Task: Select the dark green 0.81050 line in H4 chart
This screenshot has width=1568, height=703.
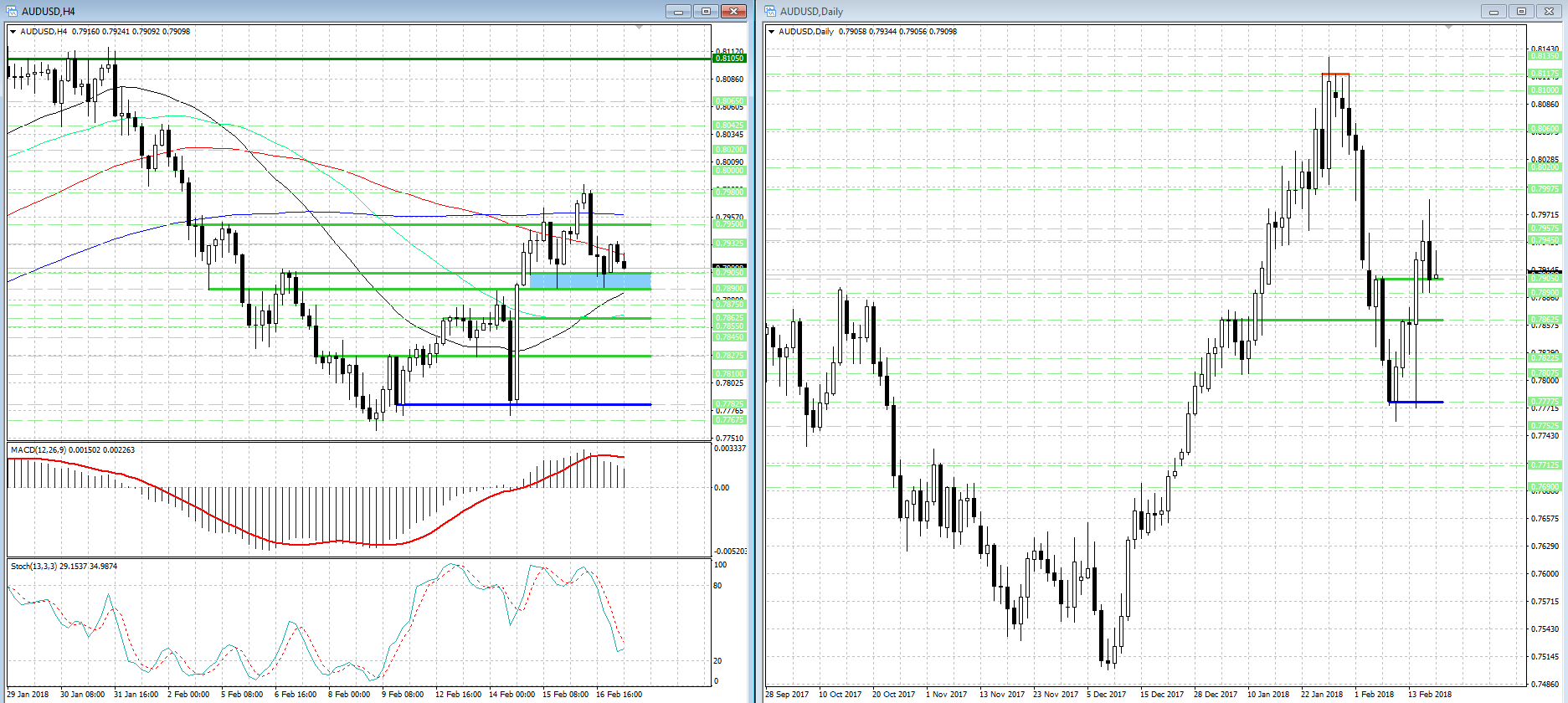Action: [x=358, y=59]
